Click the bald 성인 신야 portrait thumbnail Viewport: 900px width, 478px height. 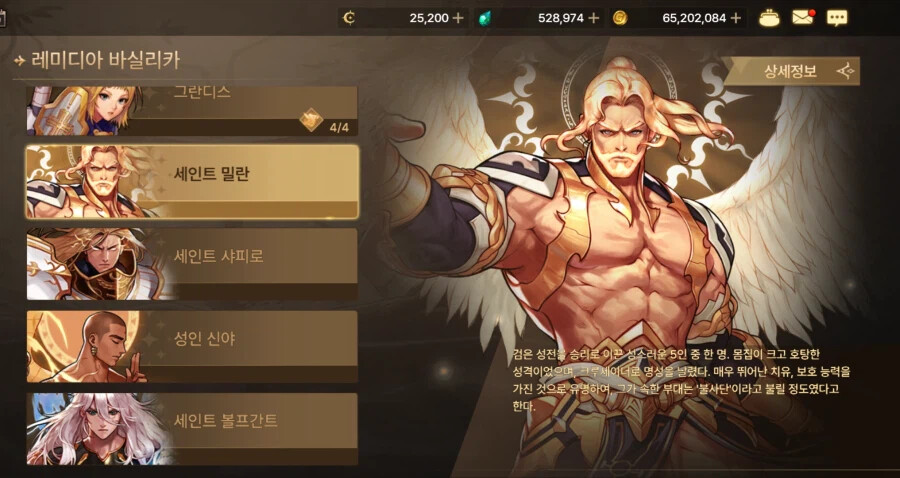tap(92, 347)
